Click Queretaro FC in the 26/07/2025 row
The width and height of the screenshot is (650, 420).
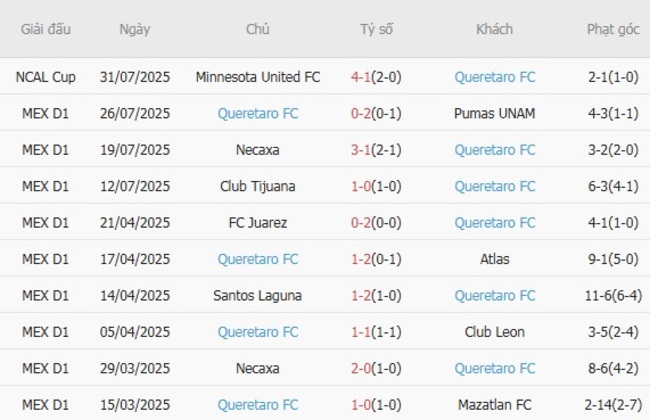tap(258, 113)
